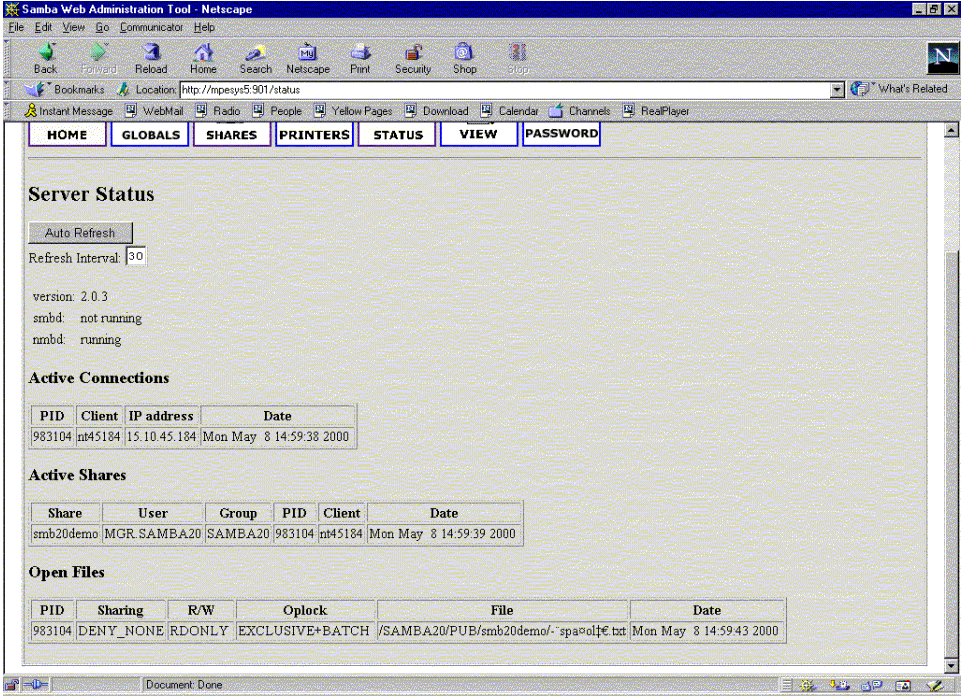963x697 pixels.
Task: Open the Home toolbar icon
Action: click(203, 59)
